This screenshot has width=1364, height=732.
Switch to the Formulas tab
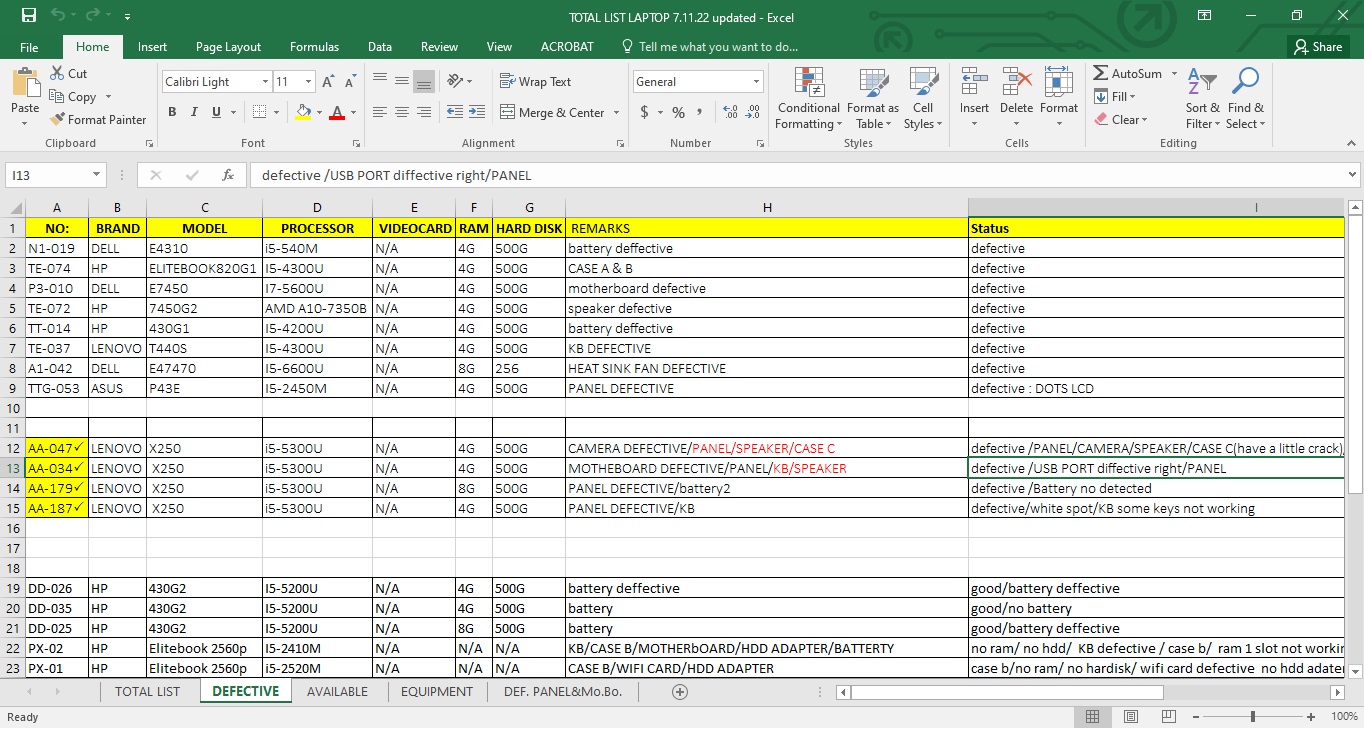point(314,47)
